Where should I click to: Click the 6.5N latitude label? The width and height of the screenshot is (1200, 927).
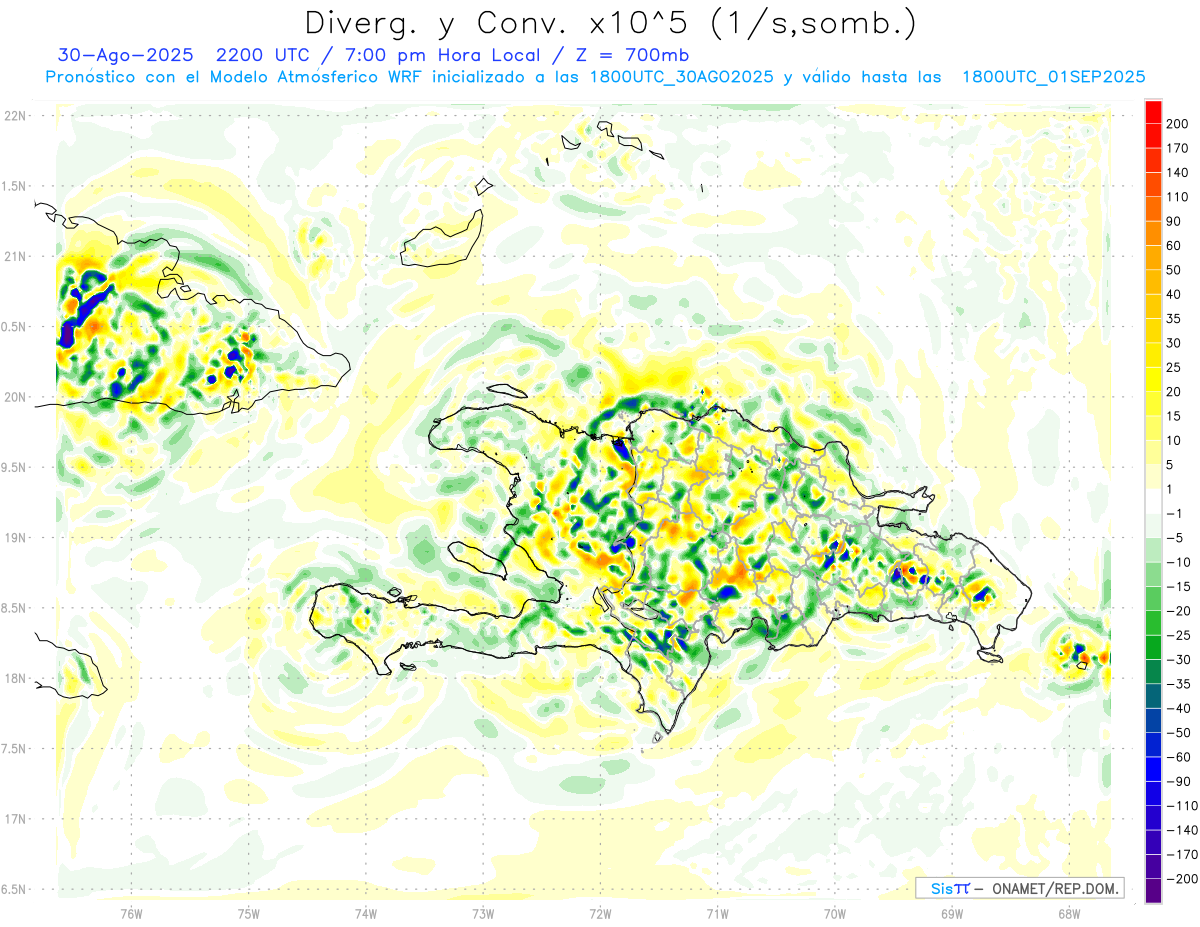coord(15,889)
